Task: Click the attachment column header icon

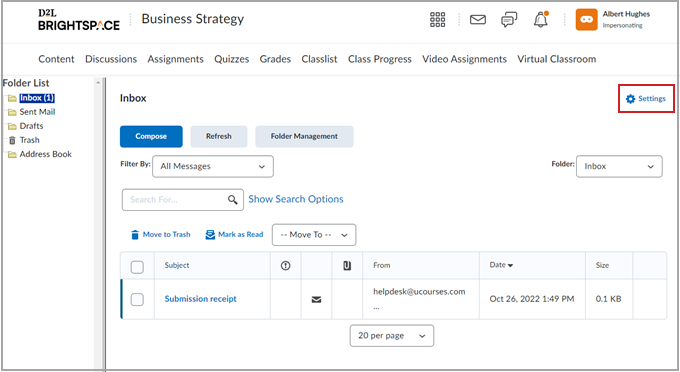Action: tap(347, 265)
